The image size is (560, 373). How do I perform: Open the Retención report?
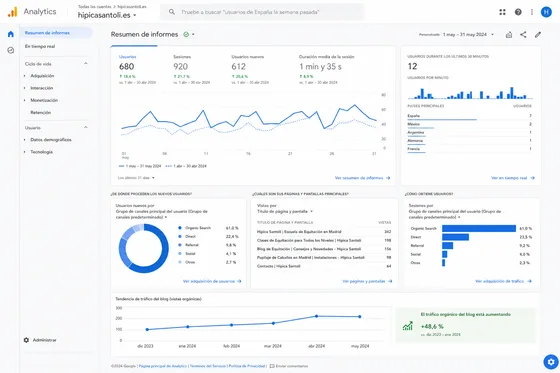pos(40,112)
